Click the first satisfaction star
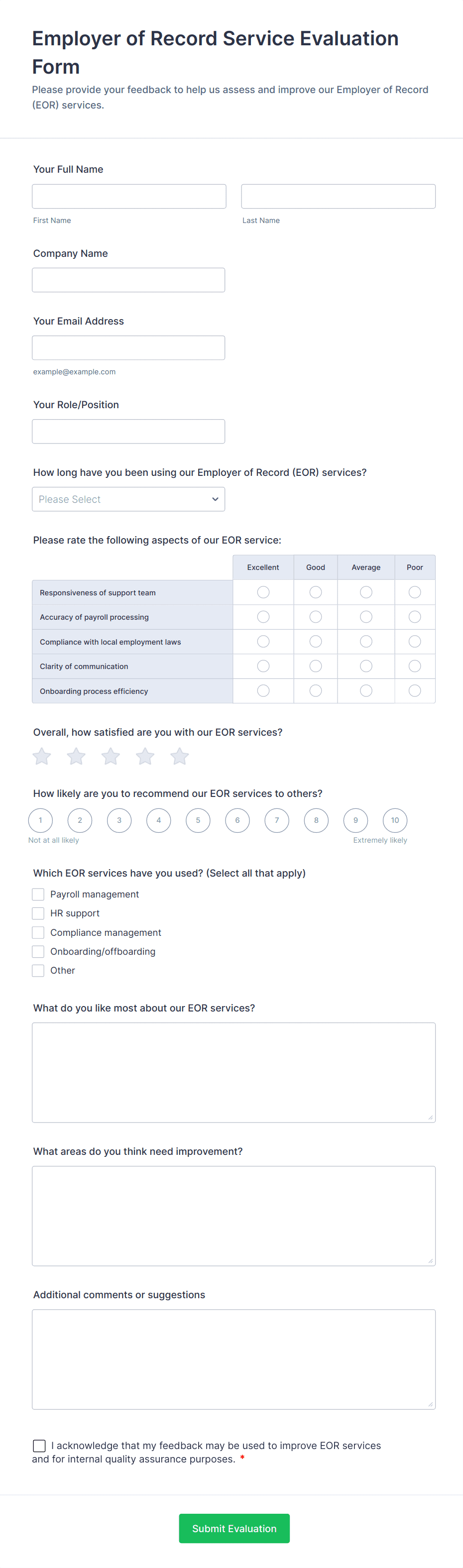The width and height of the screenshot is (463, 1568). [42, 756]
